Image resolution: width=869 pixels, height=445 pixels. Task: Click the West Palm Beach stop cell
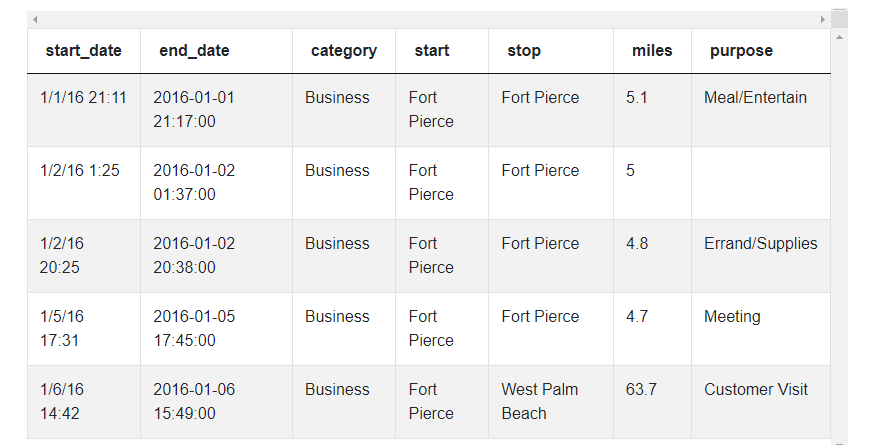click(x=540, y=401)
